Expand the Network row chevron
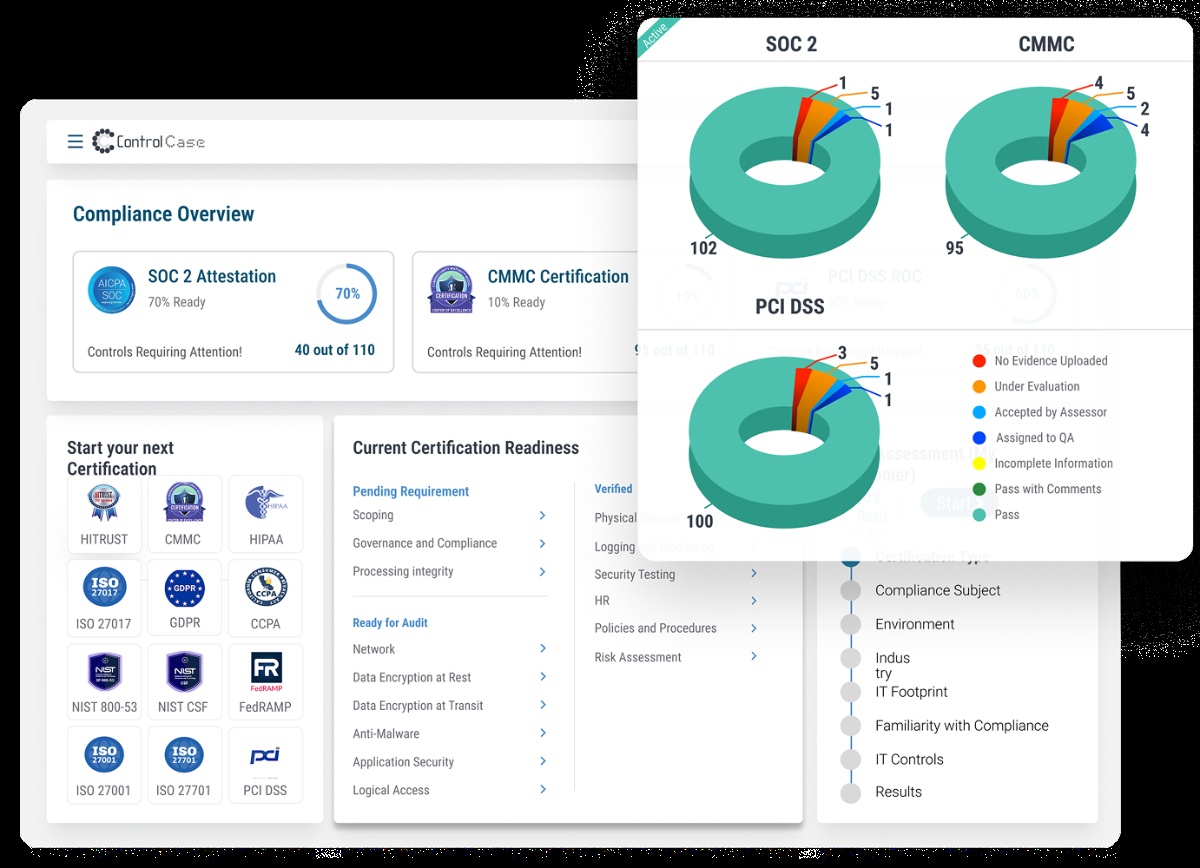Image resolution: width=1200 pixels, height=868 pixels. coord(543,648)
